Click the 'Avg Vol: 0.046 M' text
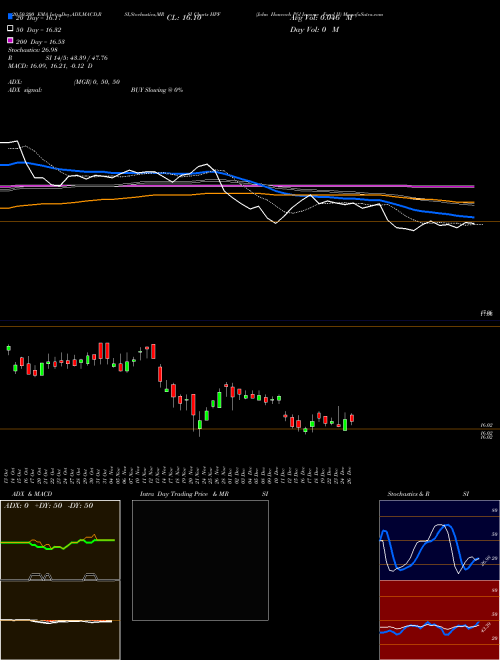The width and height of the screenshot is (500, 660). 320,18
